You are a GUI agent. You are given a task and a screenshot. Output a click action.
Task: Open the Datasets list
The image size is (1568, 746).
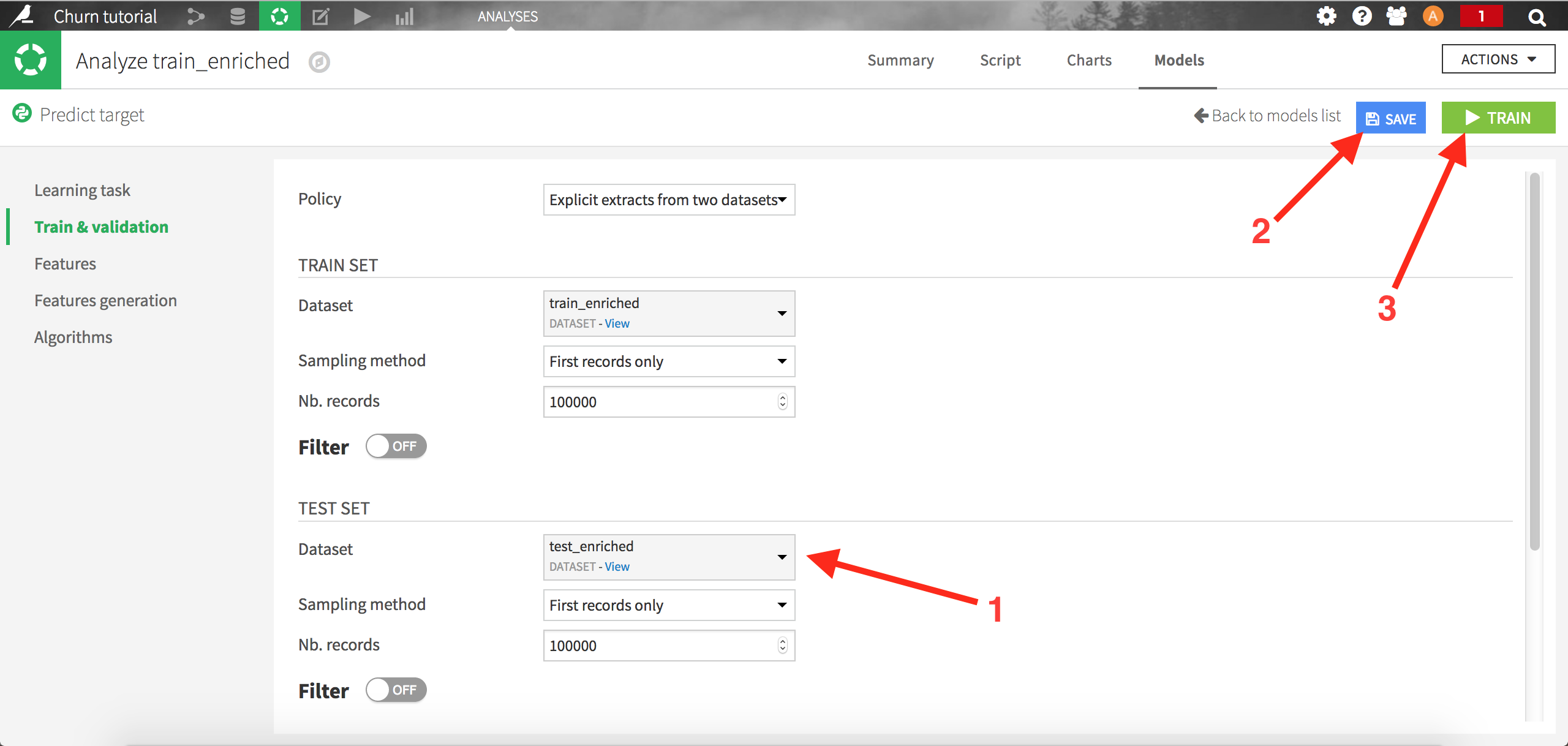[x=237, y=17]
